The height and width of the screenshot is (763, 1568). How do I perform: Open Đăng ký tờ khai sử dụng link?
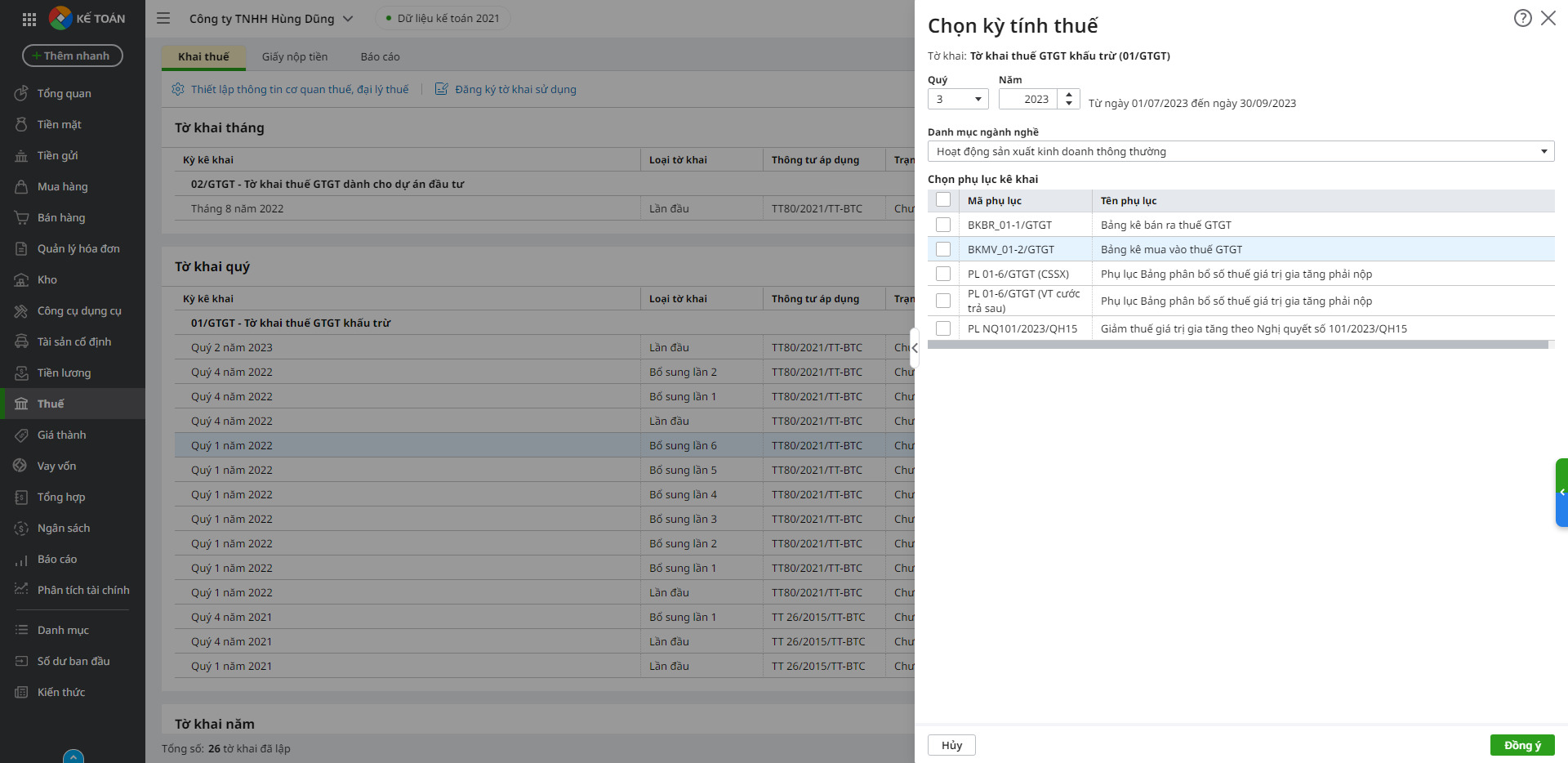(506, 89)
